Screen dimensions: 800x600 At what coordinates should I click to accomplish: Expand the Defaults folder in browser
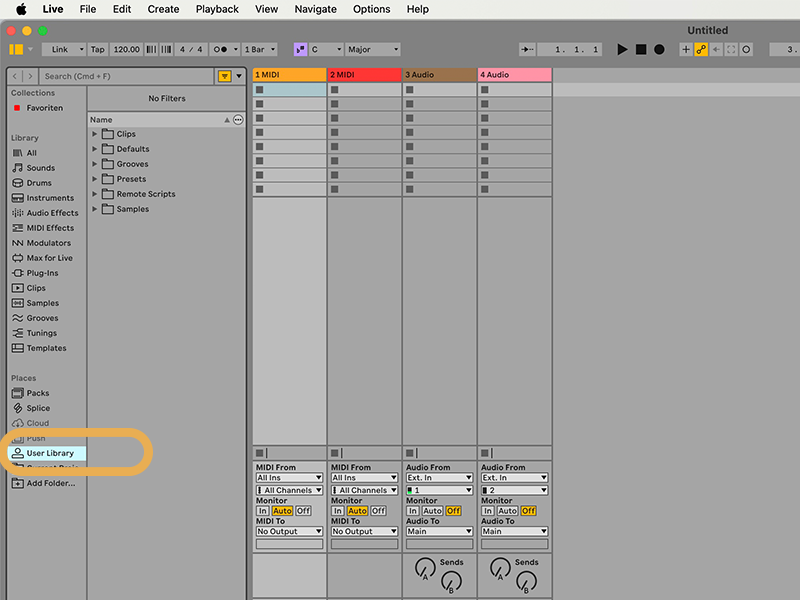pyautogui.click(x=94, y=149)
